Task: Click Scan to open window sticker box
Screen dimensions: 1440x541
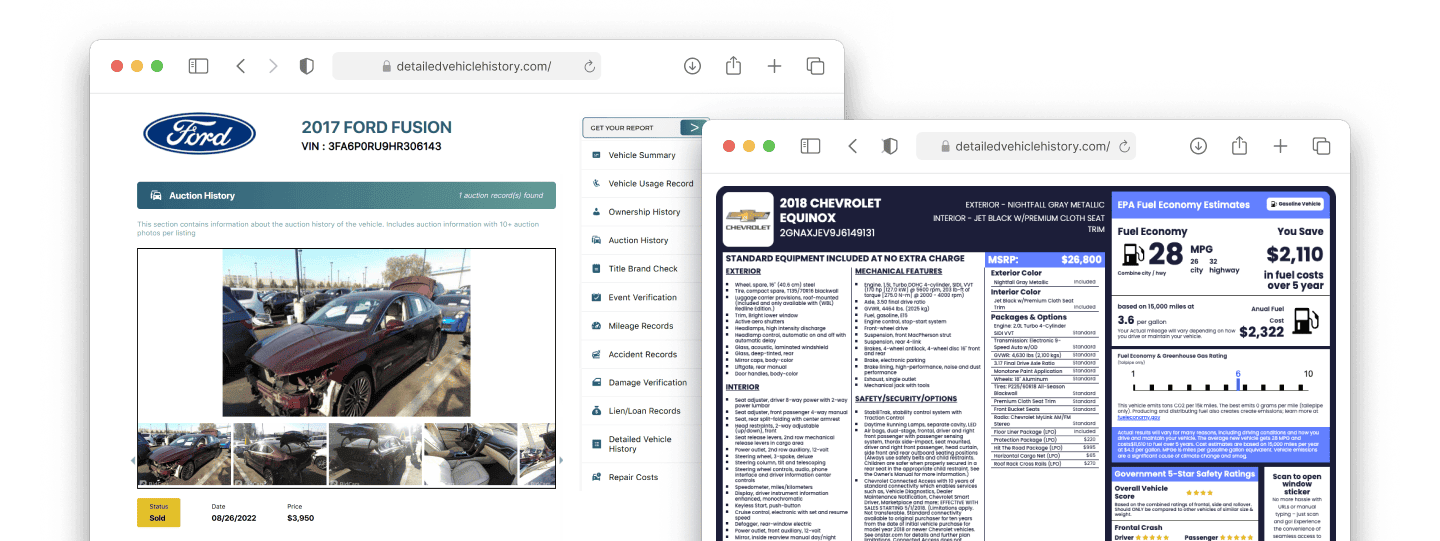Action: click(x=1297, y=504)
